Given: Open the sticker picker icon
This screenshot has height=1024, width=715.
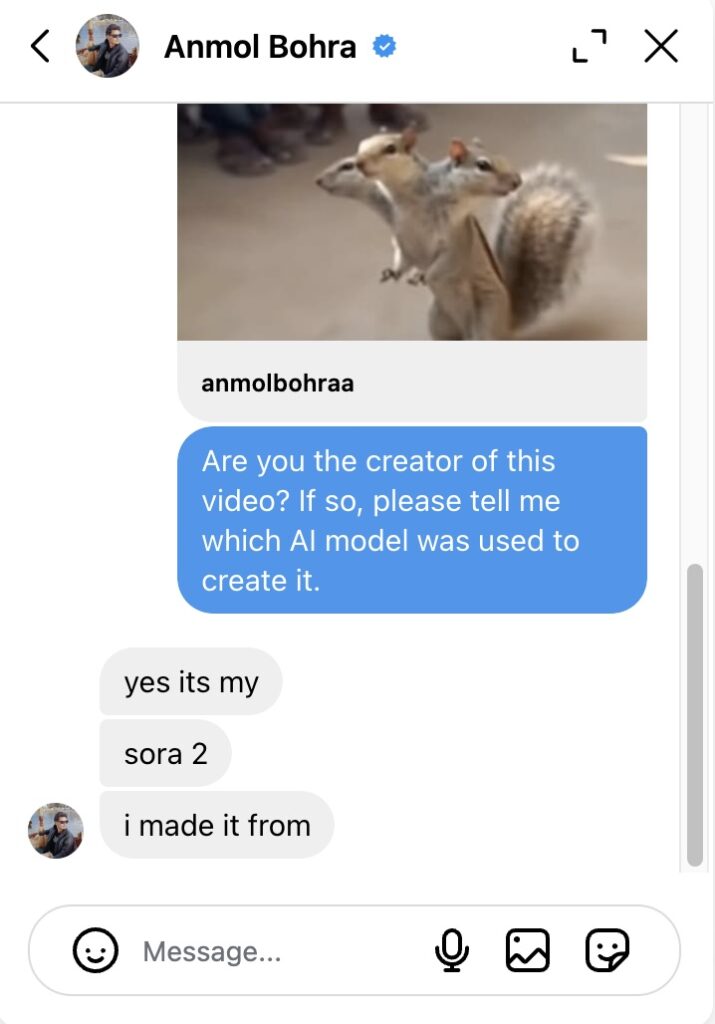Looking at the screenshot, I should [607, 950].
